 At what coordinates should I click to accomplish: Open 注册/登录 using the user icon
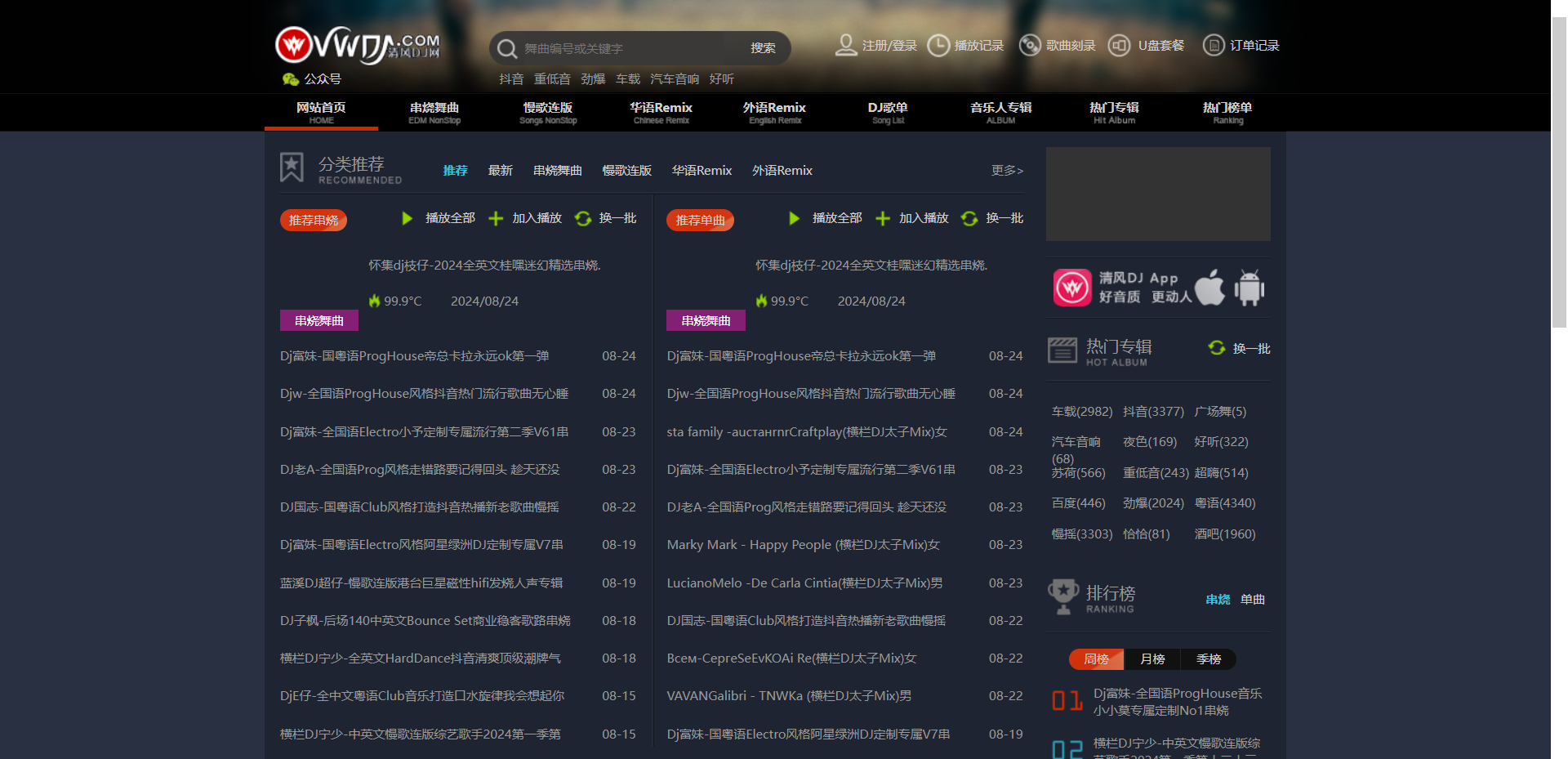point(847,45)
